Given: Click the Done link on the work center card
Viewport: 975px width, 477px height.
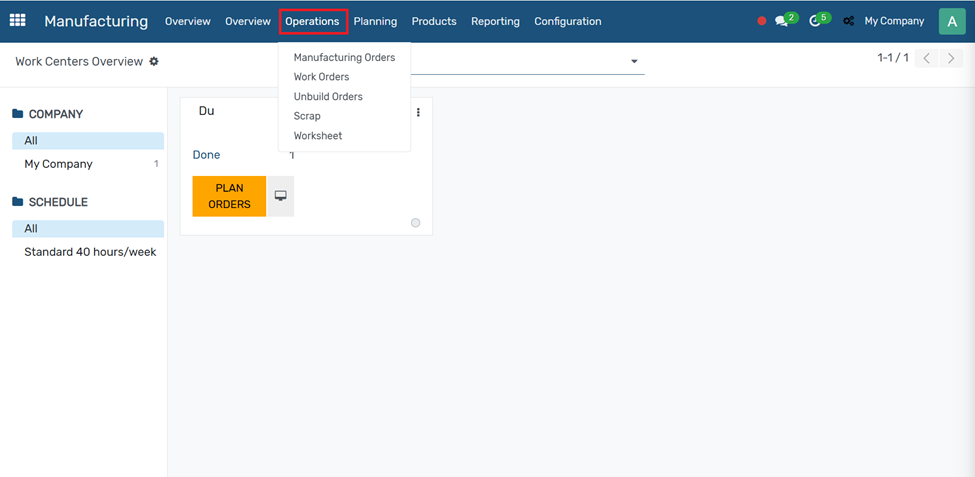Looking at the screenshot, I should tap(206, 155).
